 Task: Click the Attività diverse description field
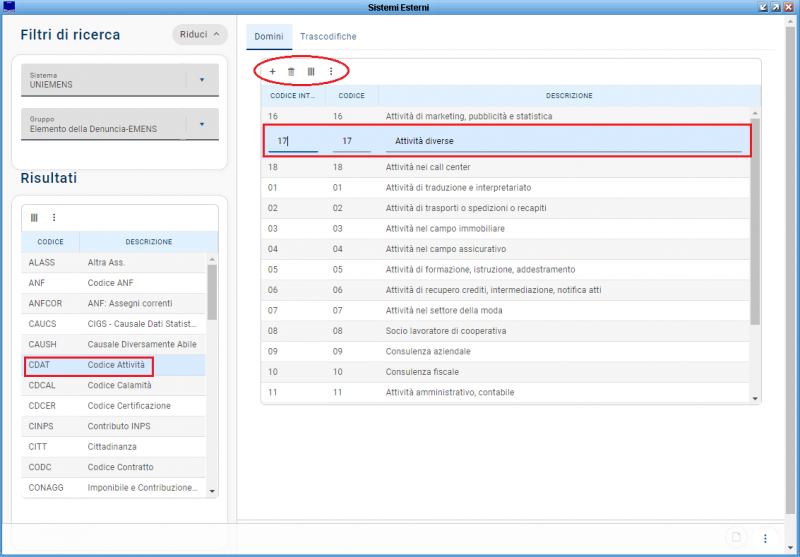(563, 141)
